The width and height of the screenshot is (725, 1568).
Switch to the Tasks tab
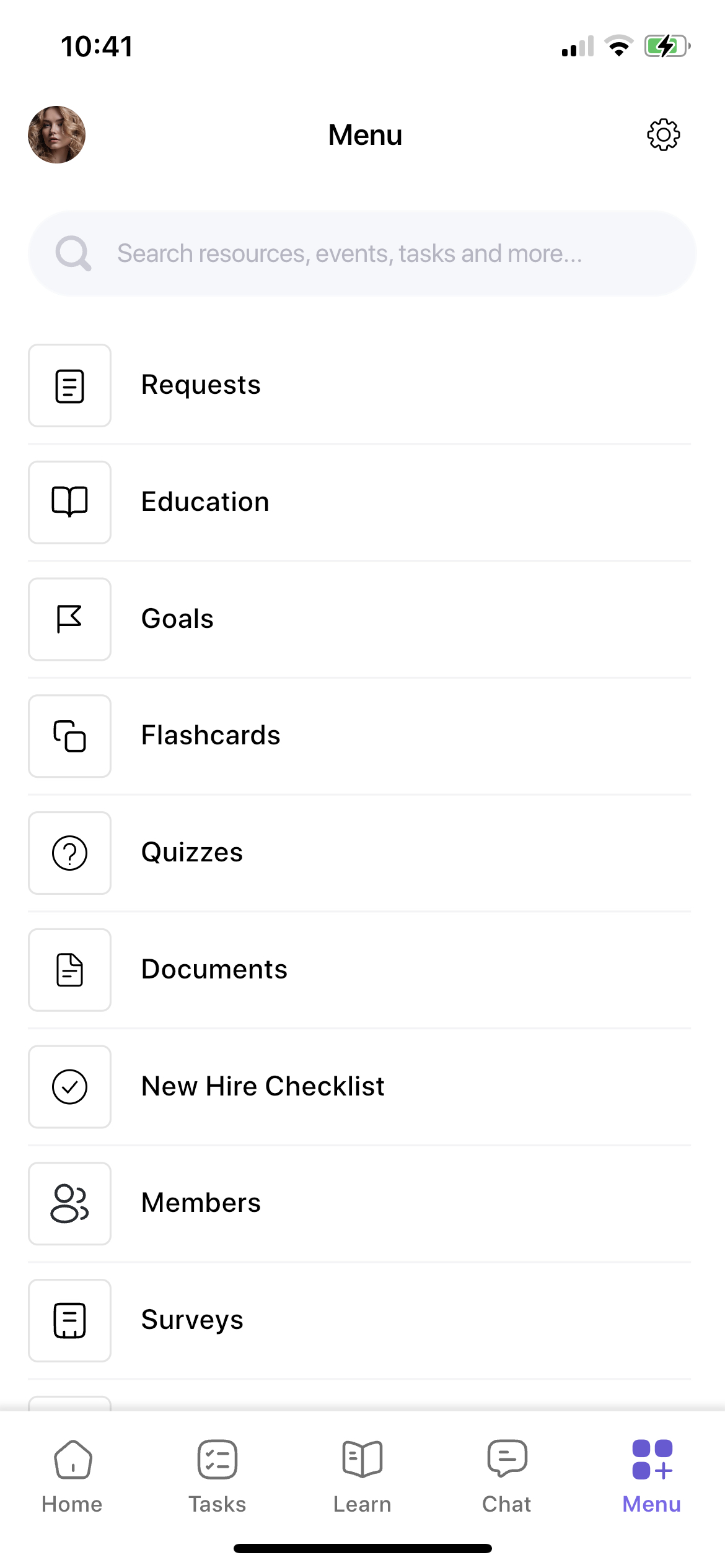217,1478
